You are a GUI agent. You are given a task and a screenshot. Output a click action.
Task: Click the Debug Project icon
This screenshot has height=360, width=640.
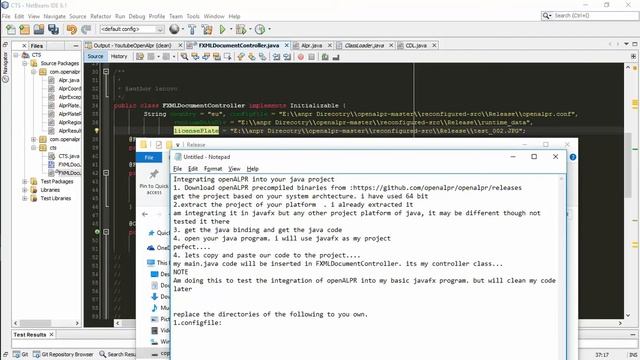240,29
